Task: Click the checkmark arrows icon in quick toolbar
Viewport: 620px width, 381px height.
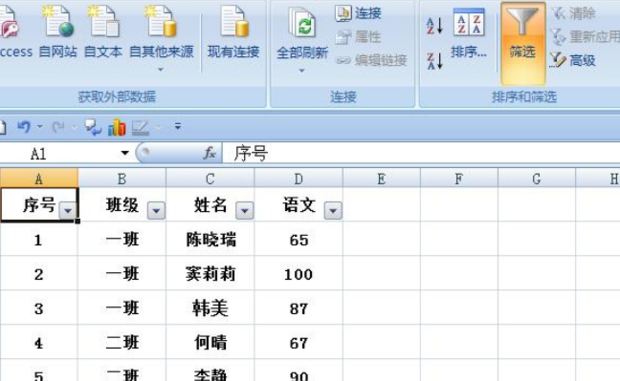Action: 93,127
